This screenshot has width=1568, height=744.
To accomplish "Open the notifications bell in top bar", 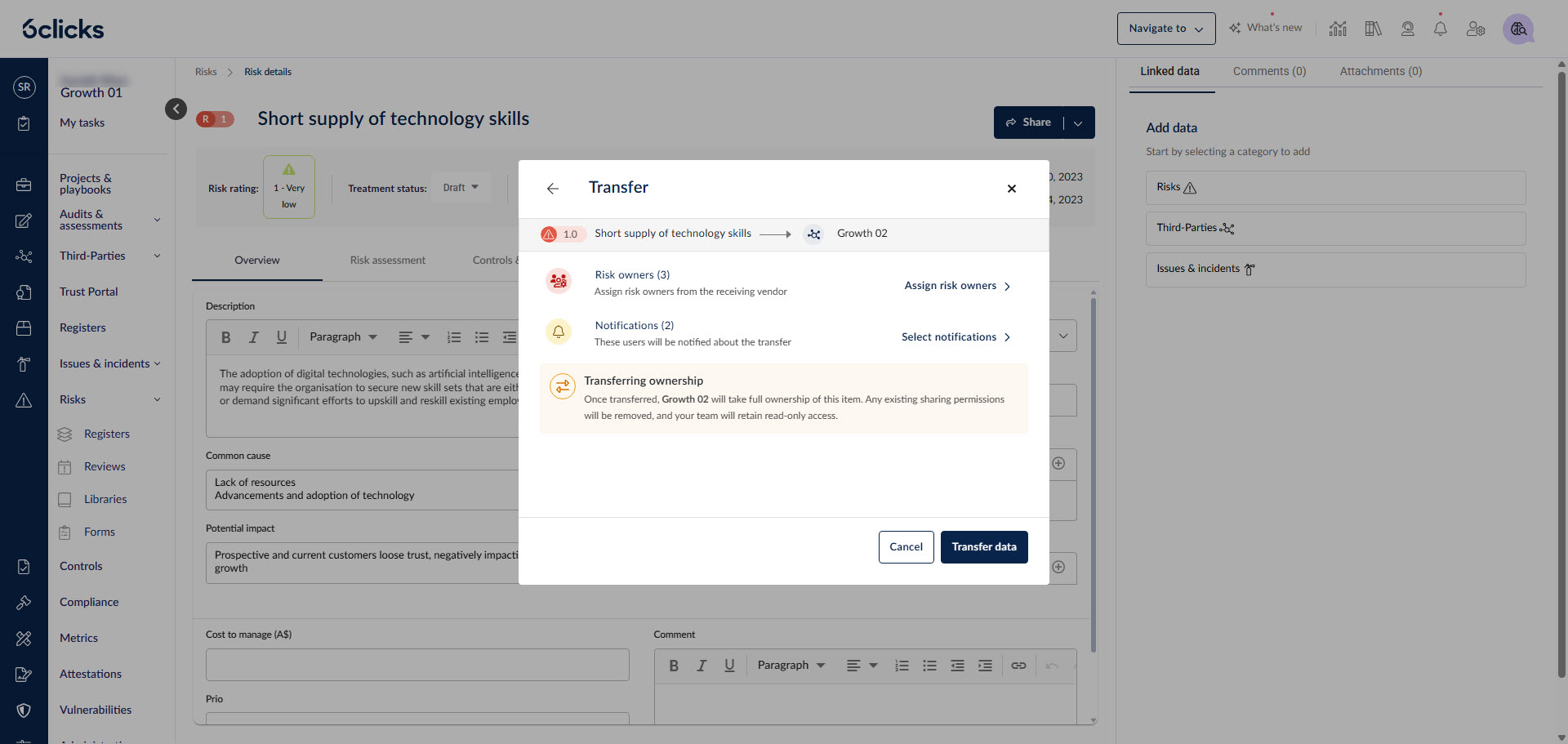I will tap(1440, 29).
